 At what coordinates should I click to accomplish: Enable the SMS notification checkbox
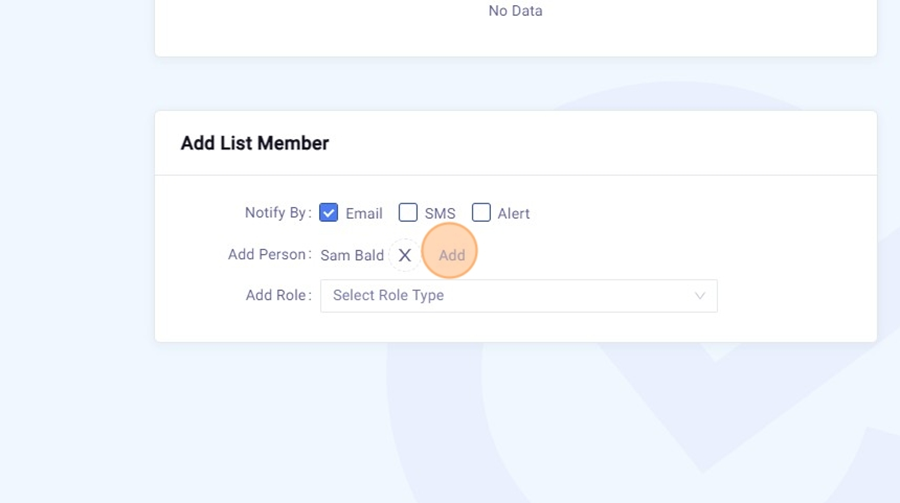408,213
